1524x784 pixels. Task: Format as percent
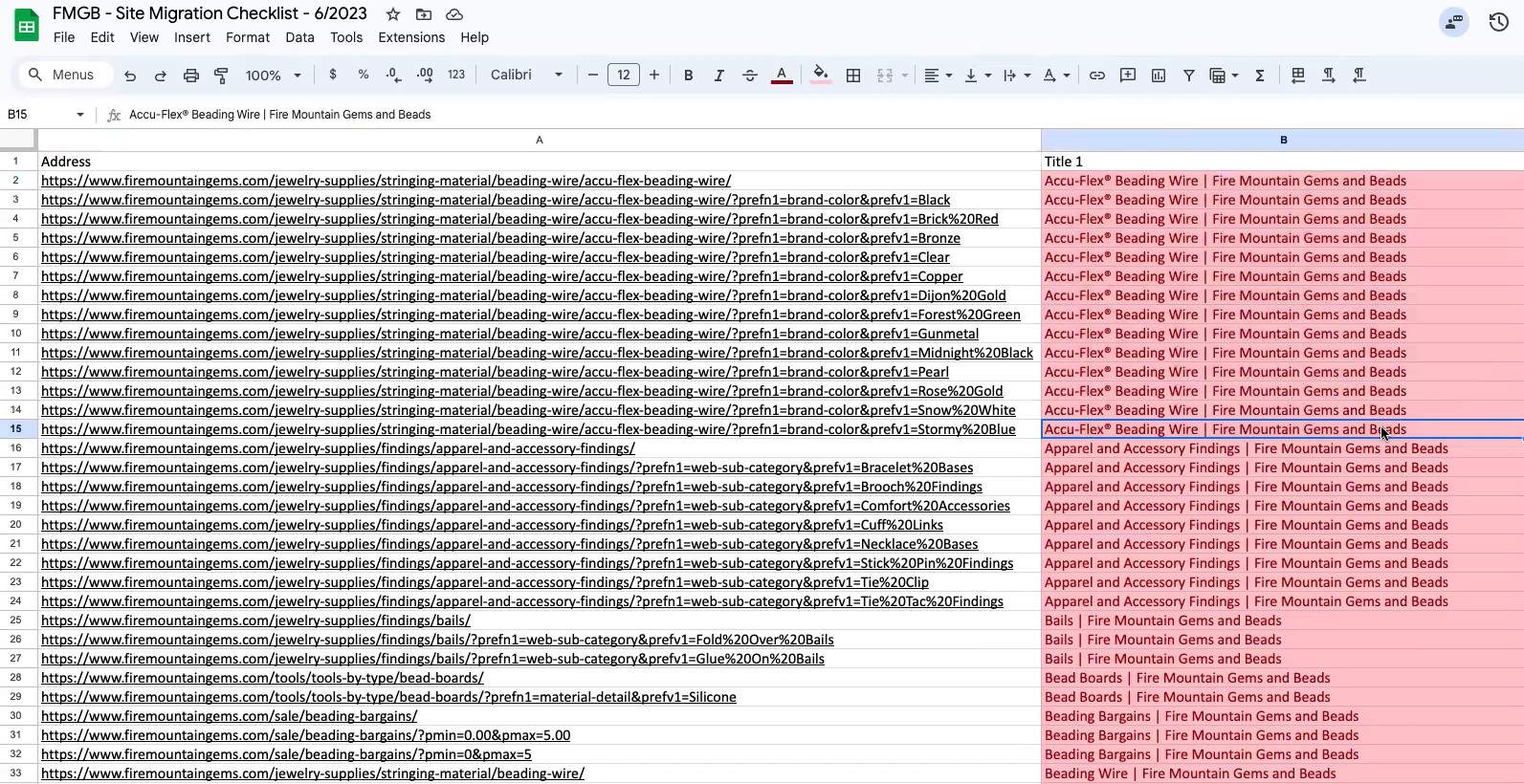[364, 75]
